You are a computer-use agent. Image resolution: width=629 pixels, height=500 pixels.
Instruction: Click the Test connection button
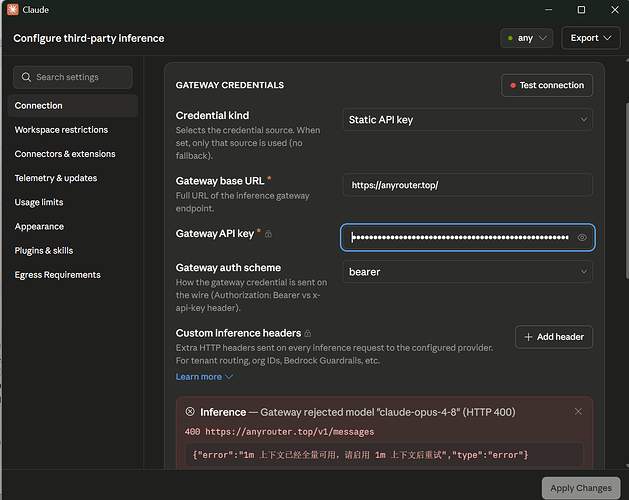(x=547, y=85)
